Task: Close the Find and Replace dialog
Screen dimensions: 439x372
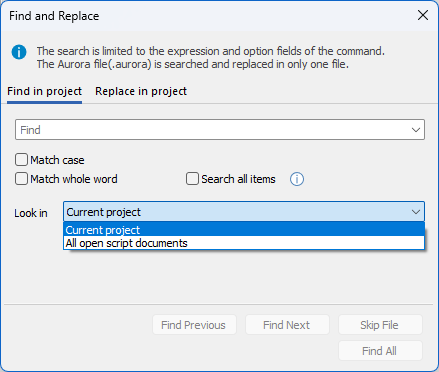Action: click(x=423, y=15)
